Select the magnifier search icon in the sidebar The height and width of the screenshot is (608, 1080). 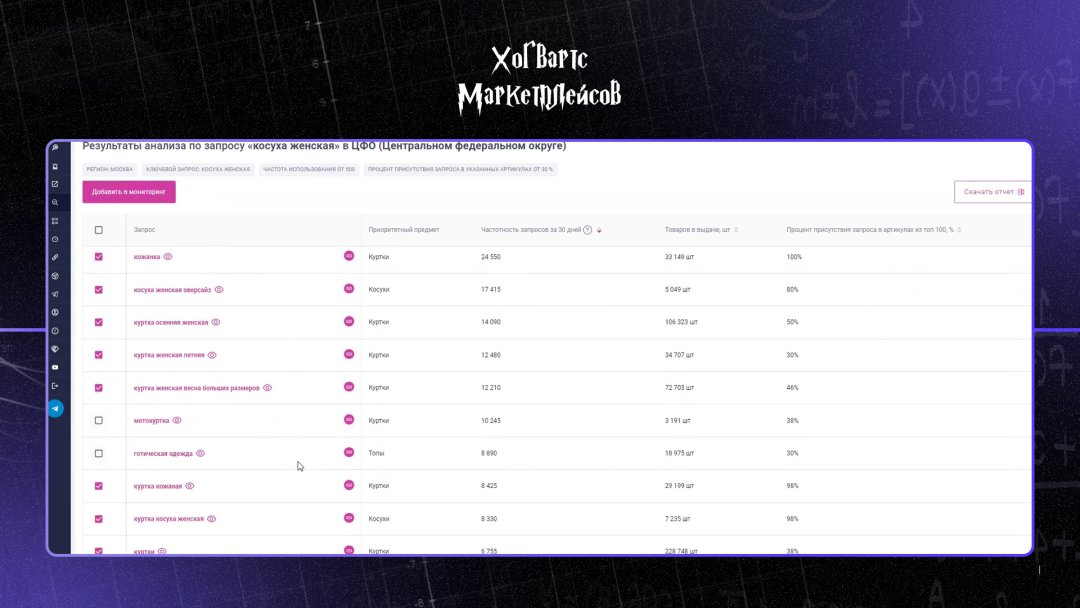(55, 202)
